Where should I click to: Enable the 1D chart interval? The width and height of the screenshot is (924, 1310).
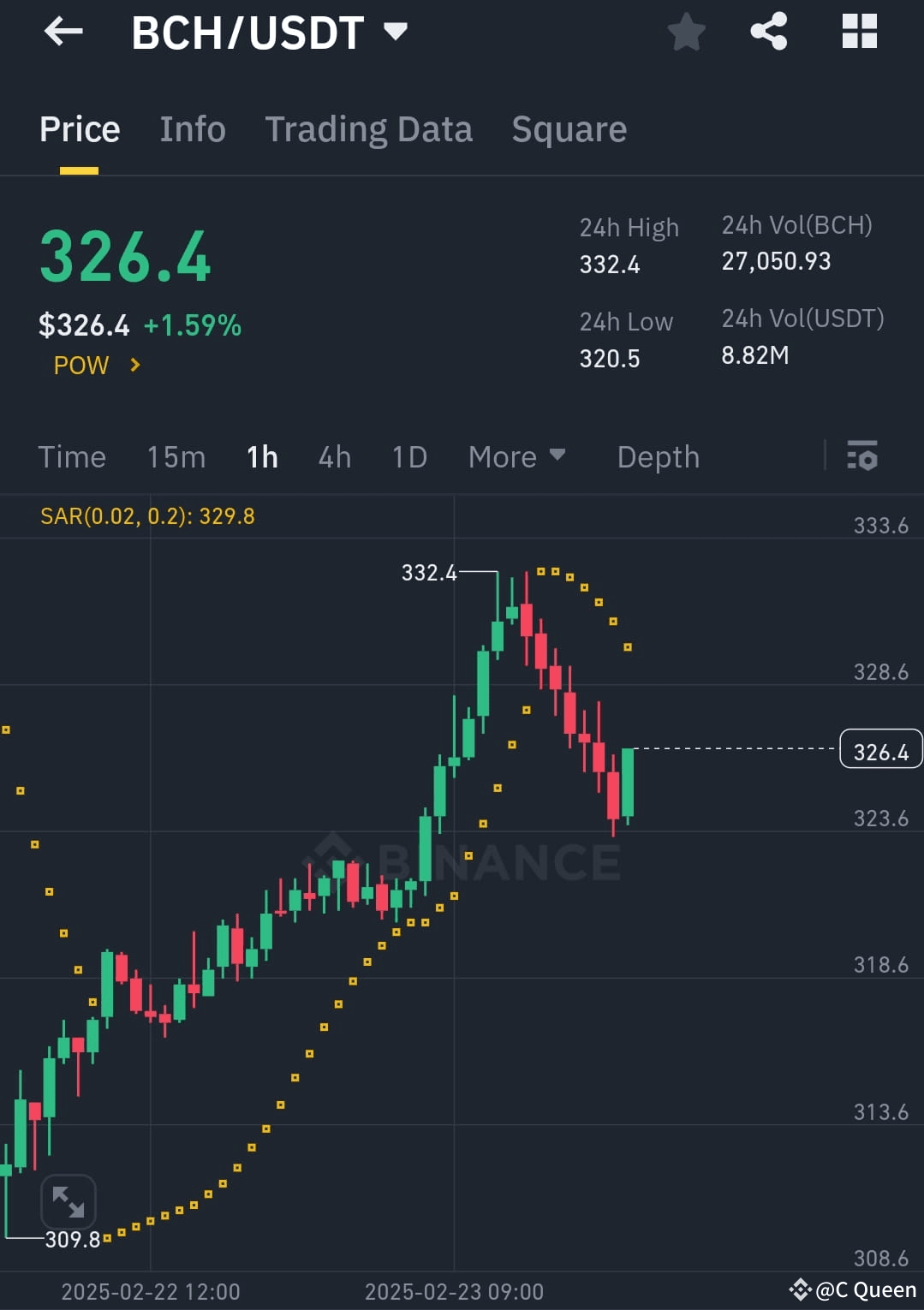(408, 457)
